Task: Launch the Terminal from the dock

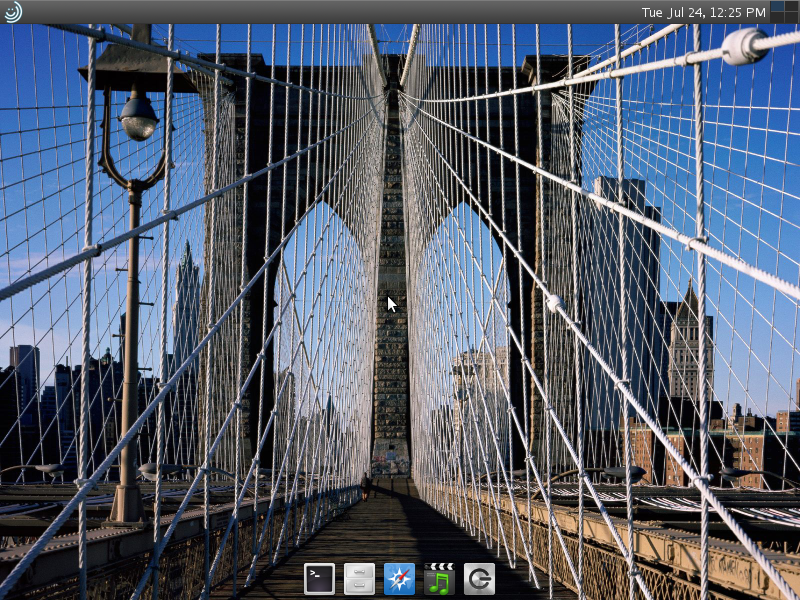Action: [319, 579]
